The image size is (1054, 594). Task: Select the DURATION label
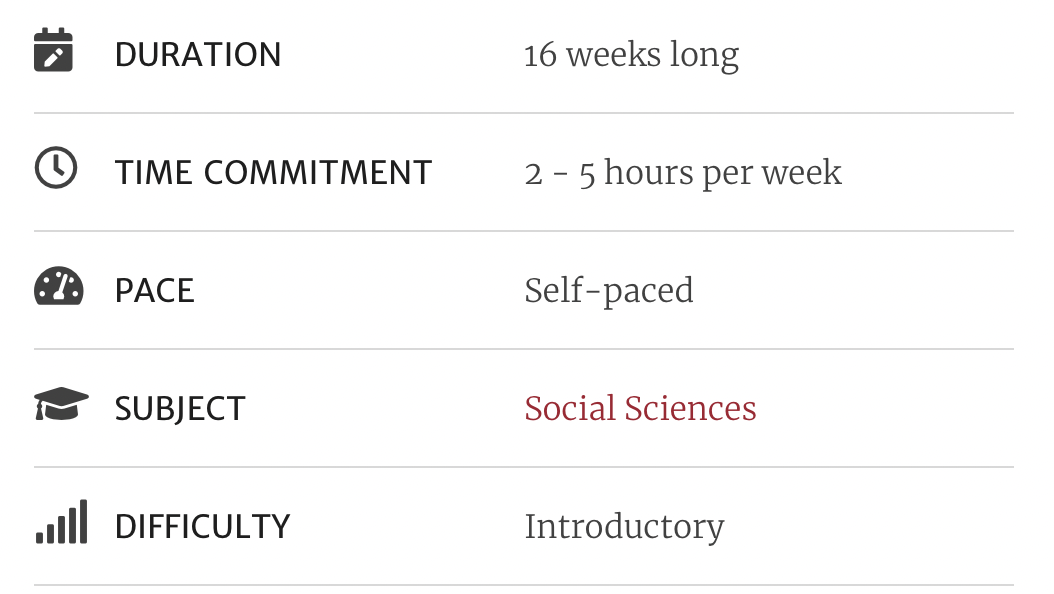[198, 55]
